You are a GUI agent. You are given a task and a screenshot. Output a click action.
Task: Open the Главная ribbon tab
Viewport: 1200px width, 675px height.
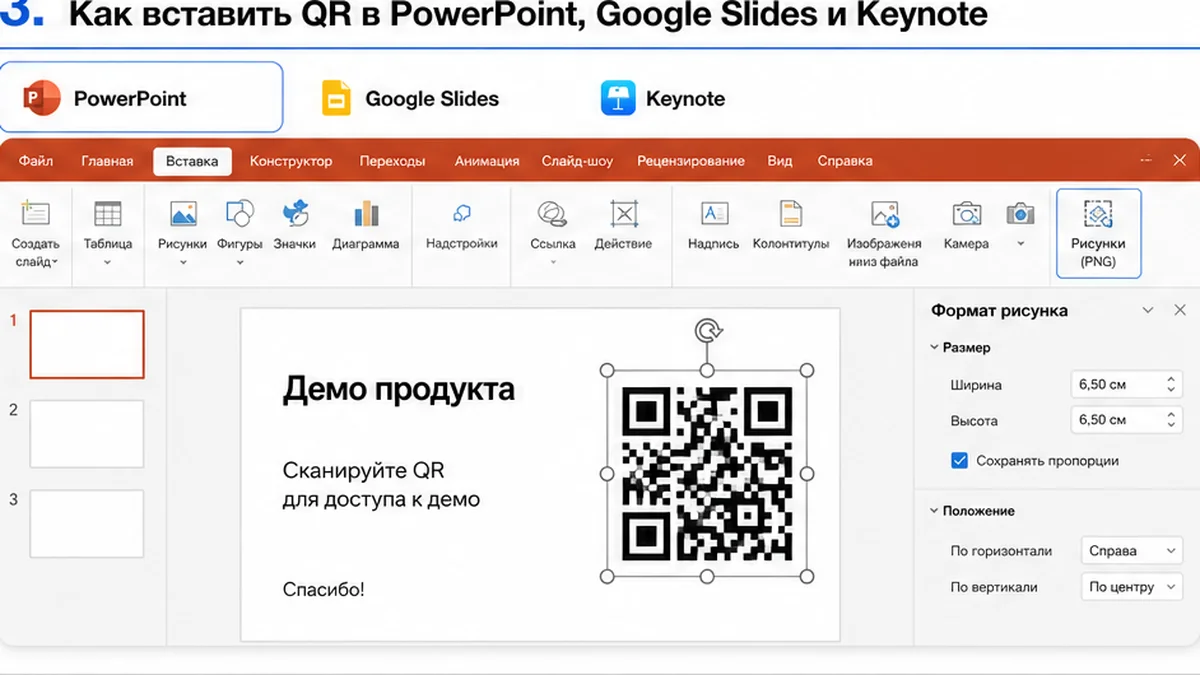point(107,161)
